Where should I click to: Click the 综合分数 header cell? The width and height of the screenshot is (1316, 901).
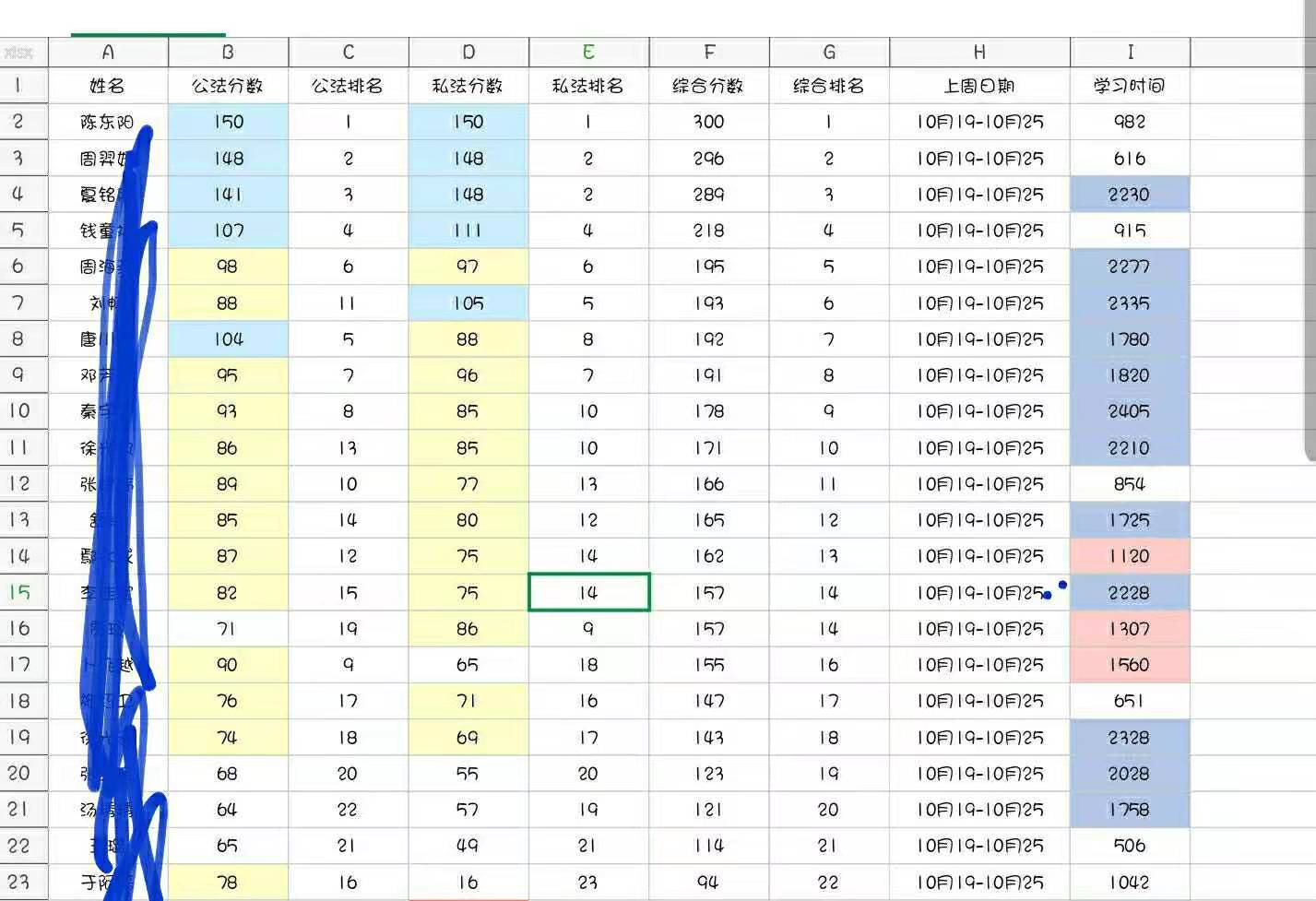(x=709, y=86)
